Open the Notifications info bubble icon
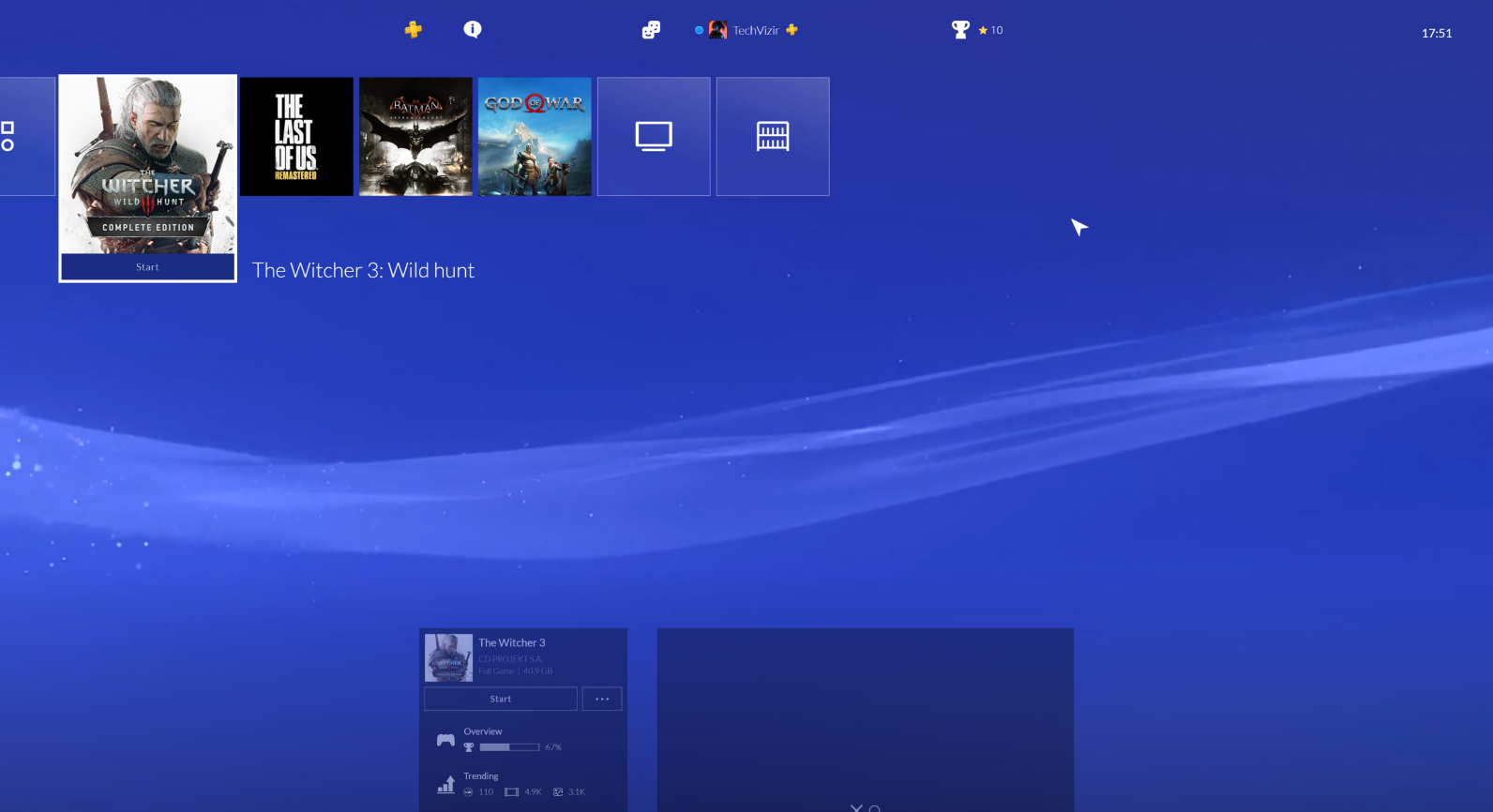The height and width of the screenshot is (812, 1493). point(473,29)
